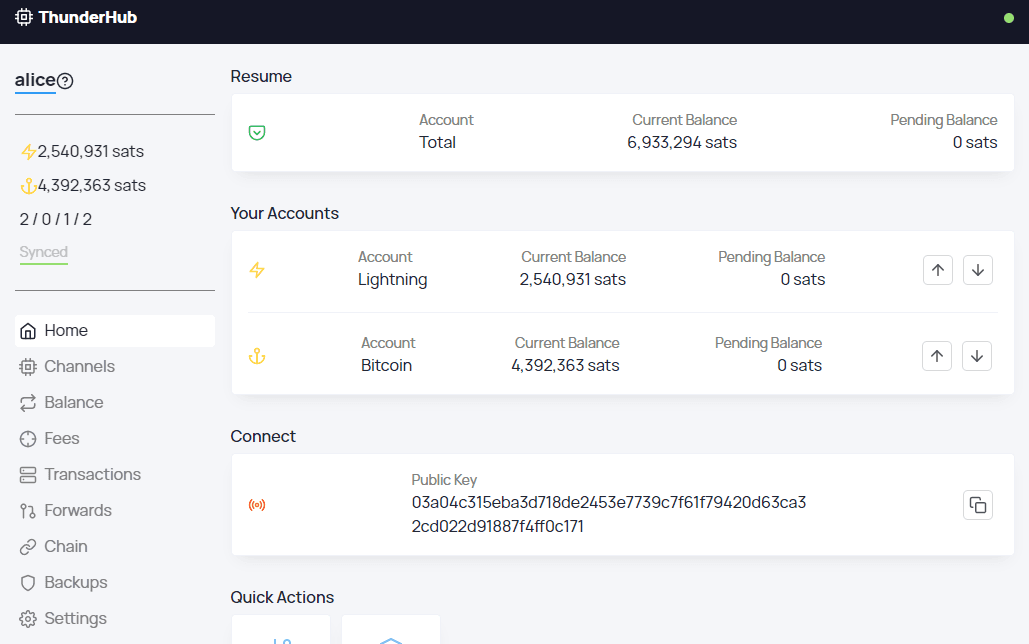Select the Chain menu item
The image size is (1029, 644).
[x=65, y=547]
